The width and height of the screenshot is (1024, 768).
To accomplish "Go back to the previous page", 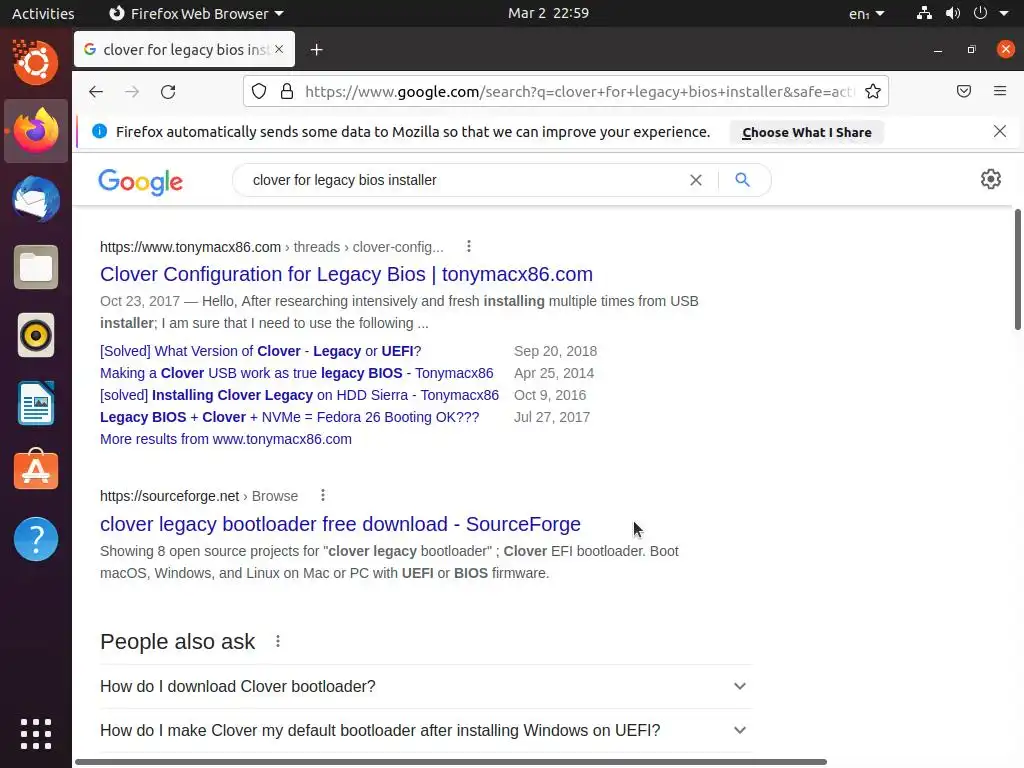I will (96, 91).
